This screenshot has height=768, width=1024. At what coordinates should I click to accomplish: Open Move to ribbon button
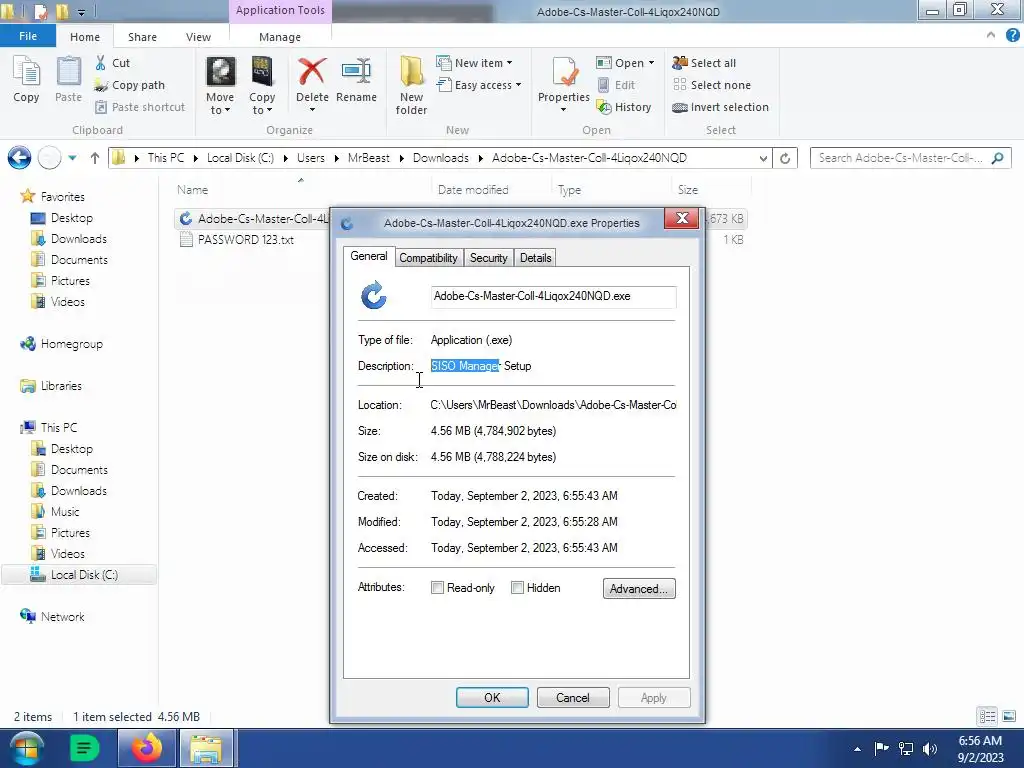point(220,86)
